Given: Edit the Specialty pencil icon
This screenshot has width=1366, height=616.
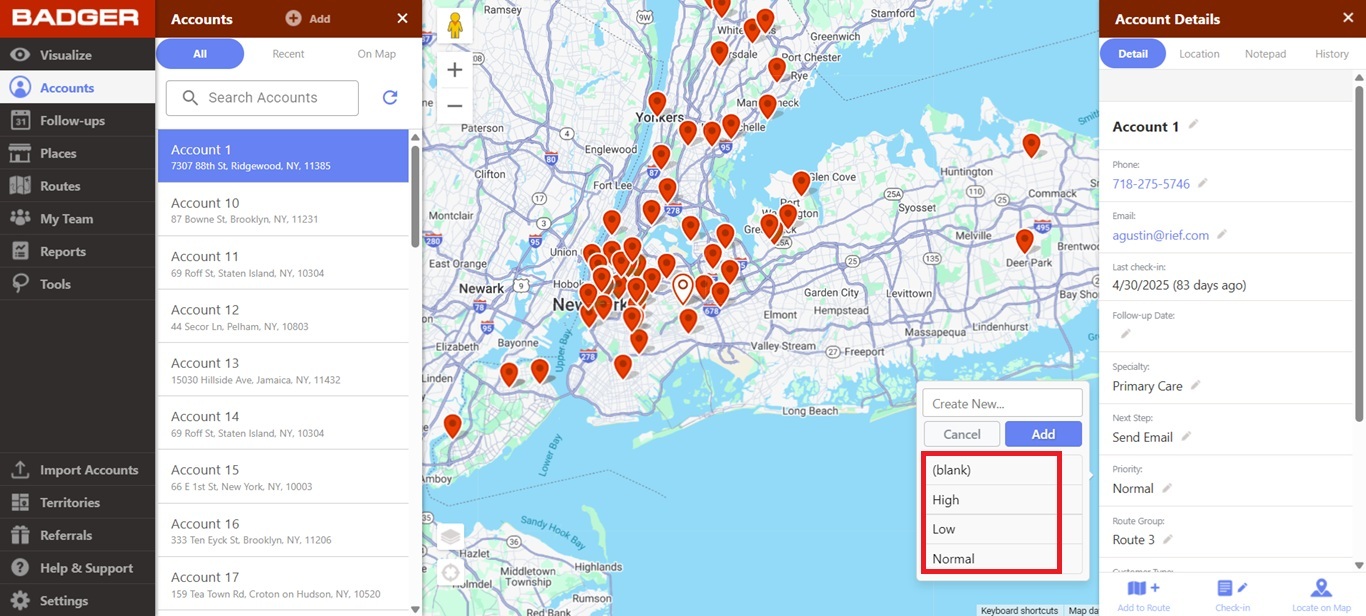Looking at the screenshot, I should coord(1195,385).
